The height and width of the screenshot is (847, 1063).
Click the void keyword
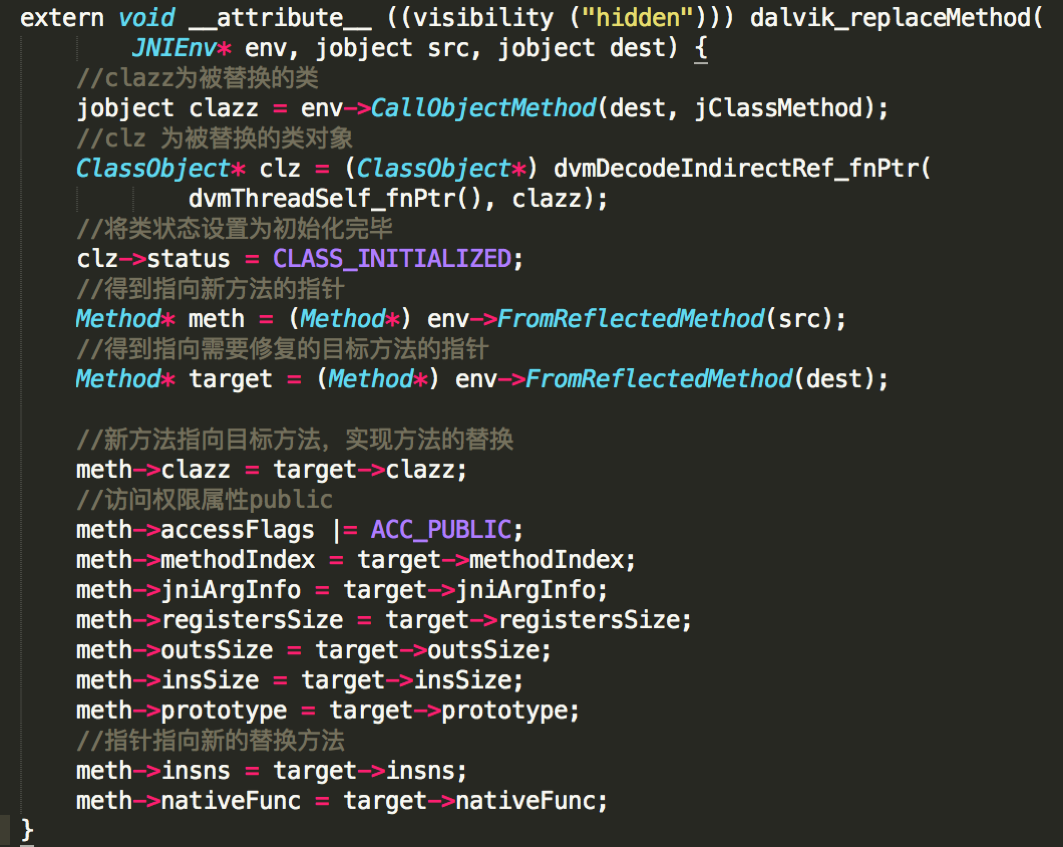(146, 18)
